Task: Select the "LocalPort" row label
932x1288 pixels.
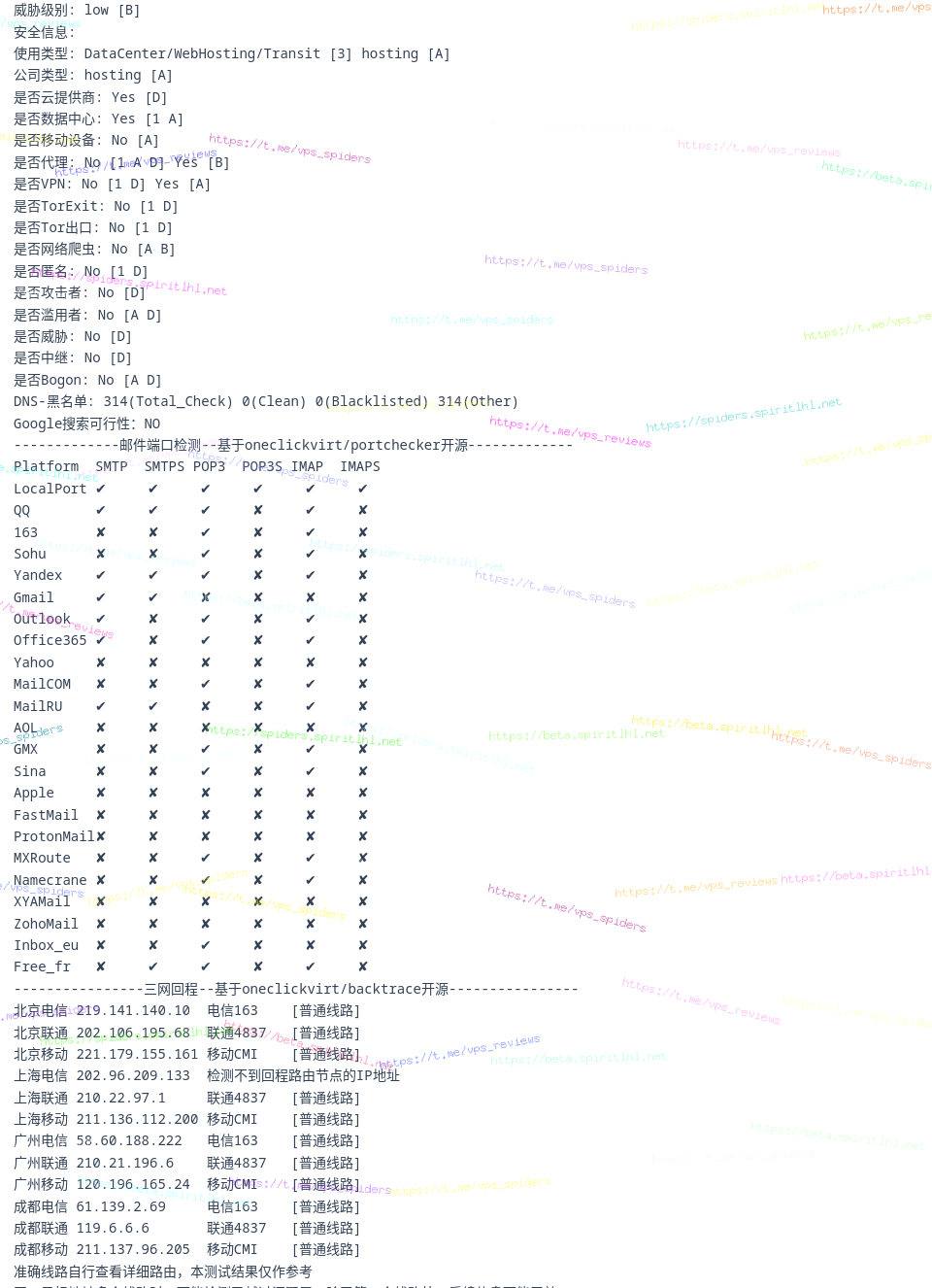Action: click(50, 489)
